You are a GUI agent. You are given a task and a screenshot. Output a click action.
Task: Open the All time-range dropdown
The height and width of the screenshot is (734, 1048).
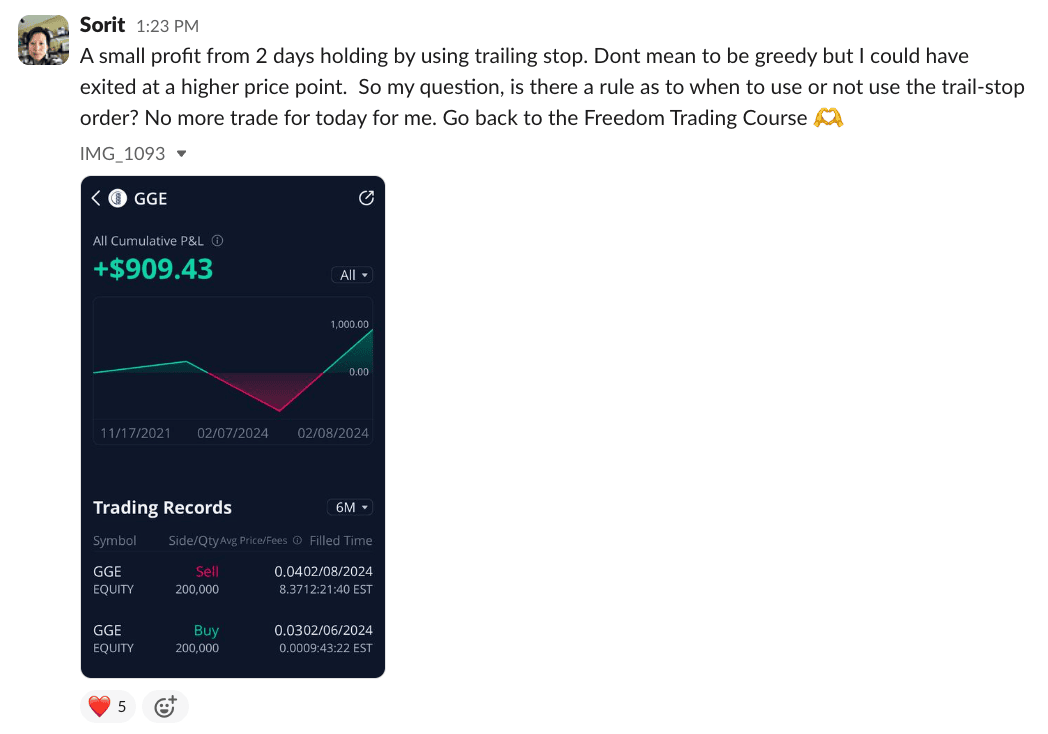352,275
